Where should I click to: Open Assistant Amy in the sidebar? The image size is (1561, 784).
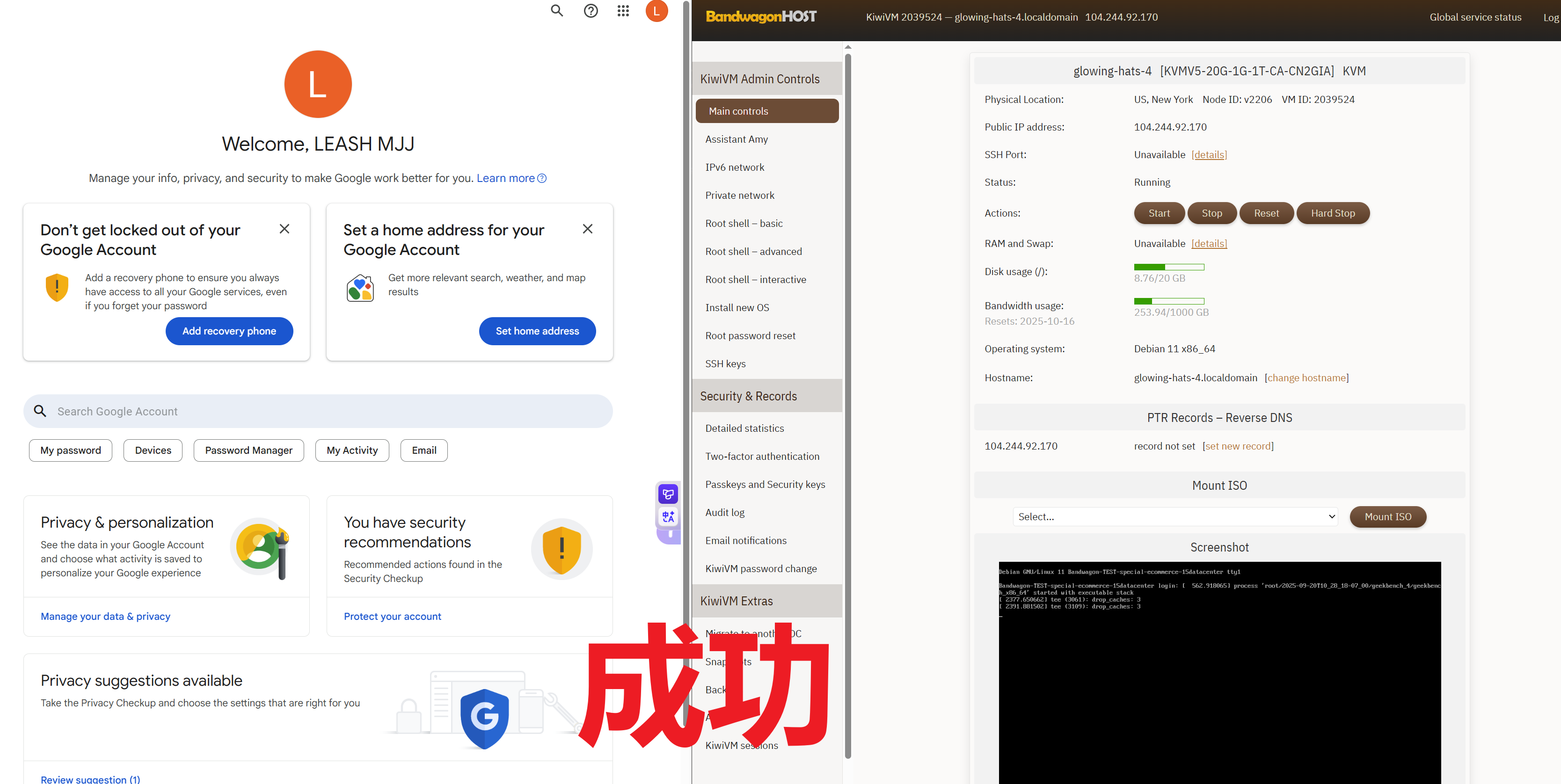coord(736,139)
